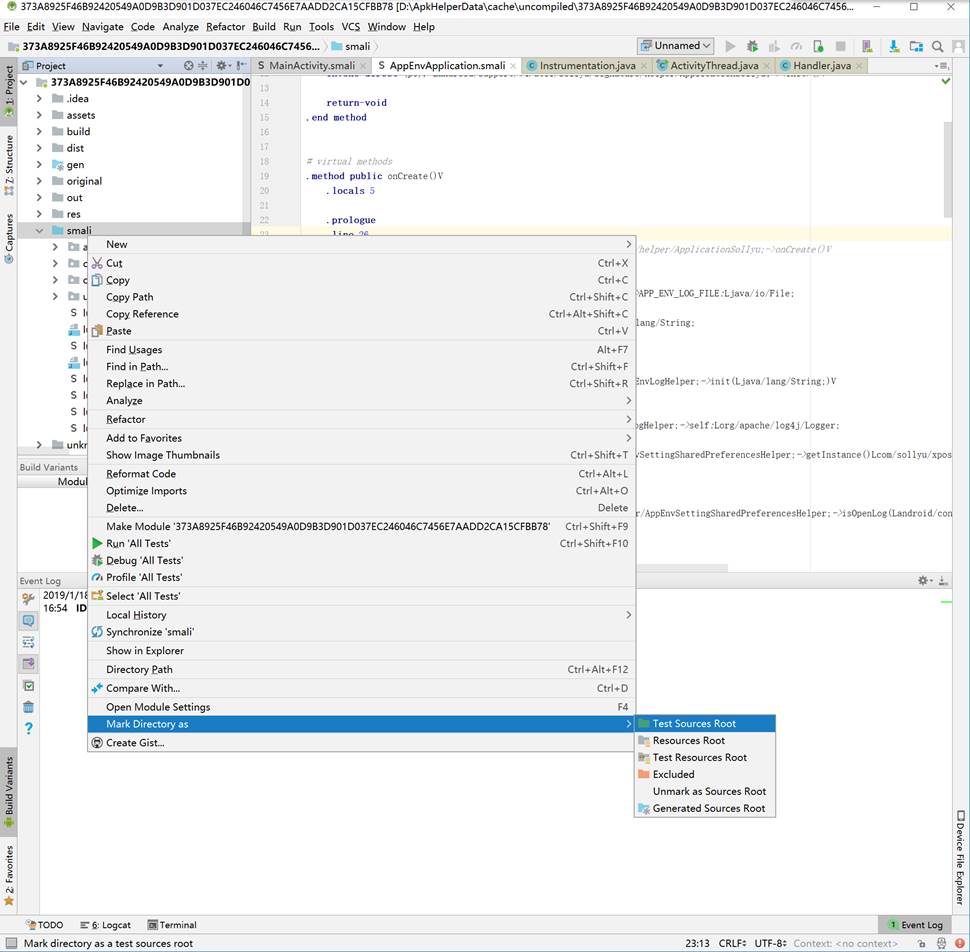970x952 pixels.
Task: Click the Event Log checkmark mark-read icon
Action: pyautogui.click(x=28, y=685)
